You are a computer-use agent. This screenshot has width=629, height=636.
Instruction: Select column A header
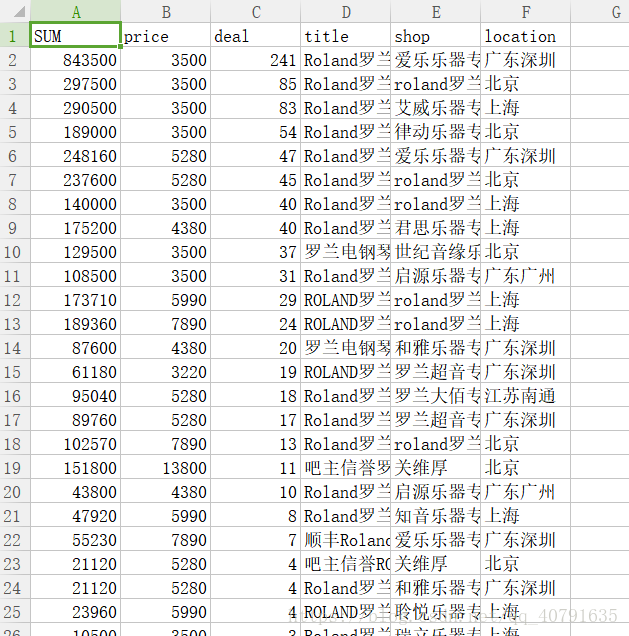coord(75,11)
